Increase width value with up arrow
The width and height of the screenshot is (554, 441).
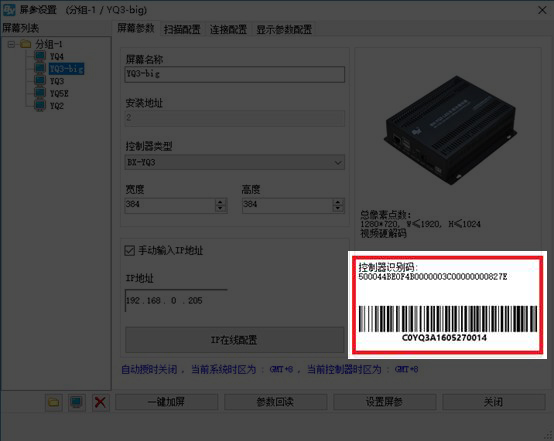pos(220,202)
